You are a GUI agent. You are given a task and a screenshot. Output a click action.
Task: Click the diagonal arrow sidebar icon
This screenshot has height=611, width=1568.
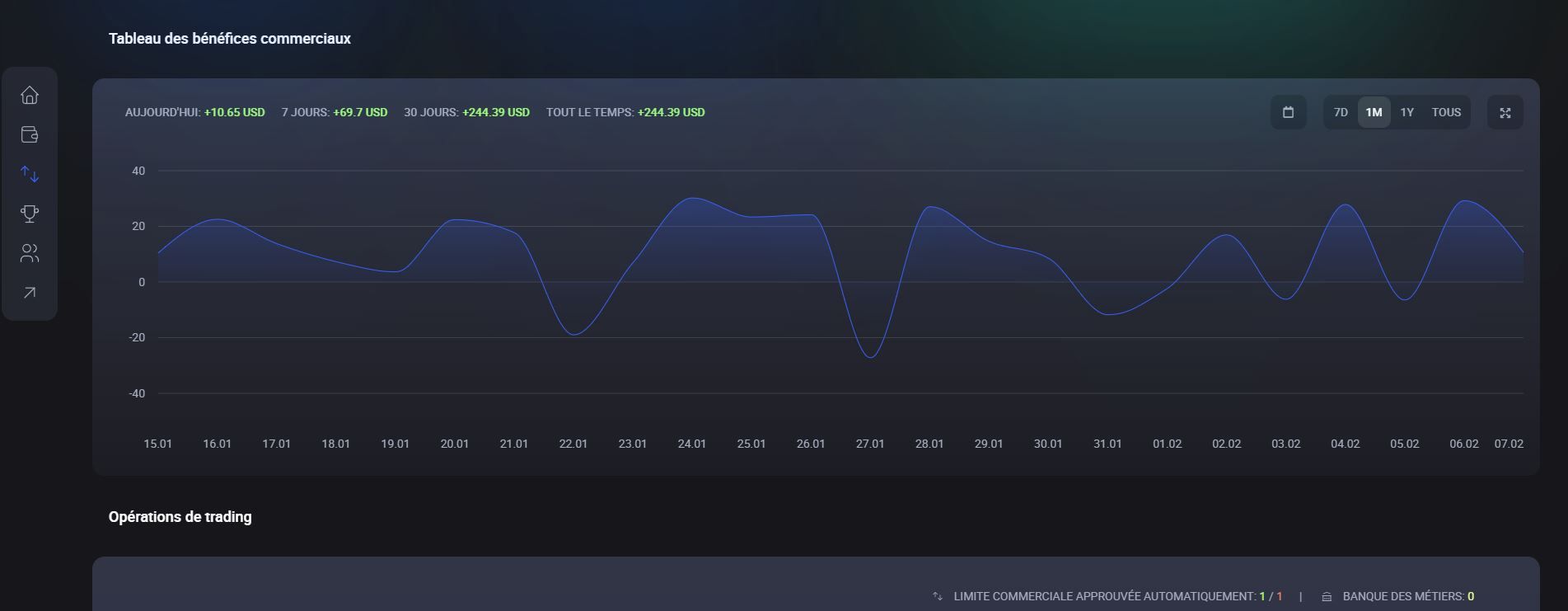pos(30,293)
